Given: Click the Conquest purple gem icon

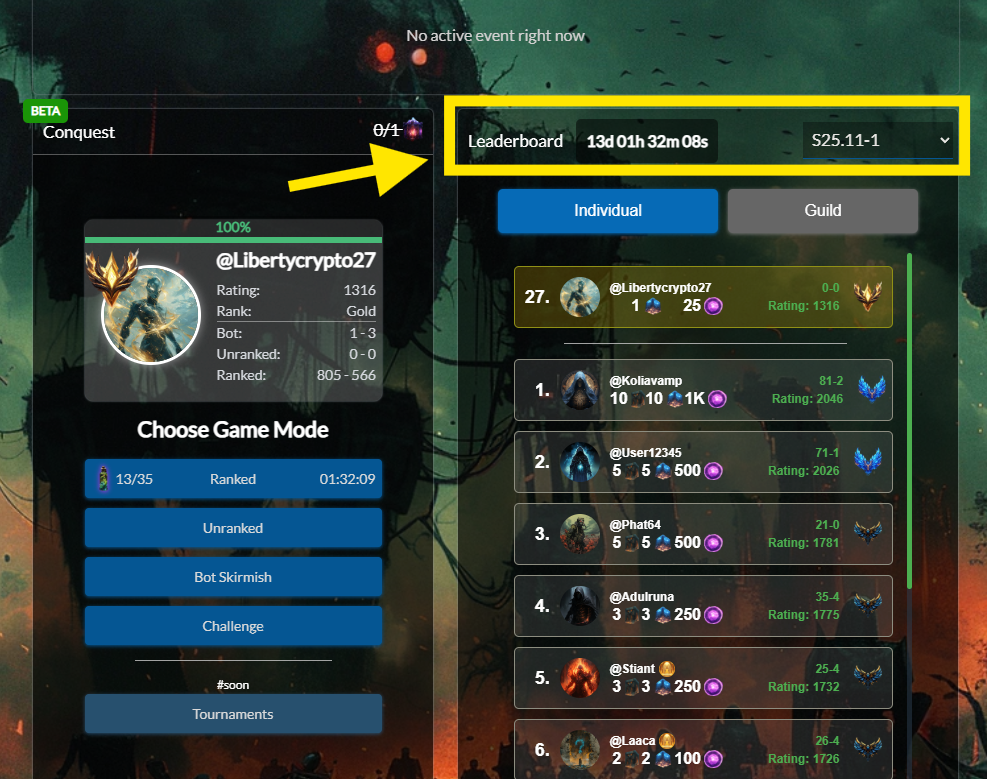Looking at the screenshot, I should (414, 129).
